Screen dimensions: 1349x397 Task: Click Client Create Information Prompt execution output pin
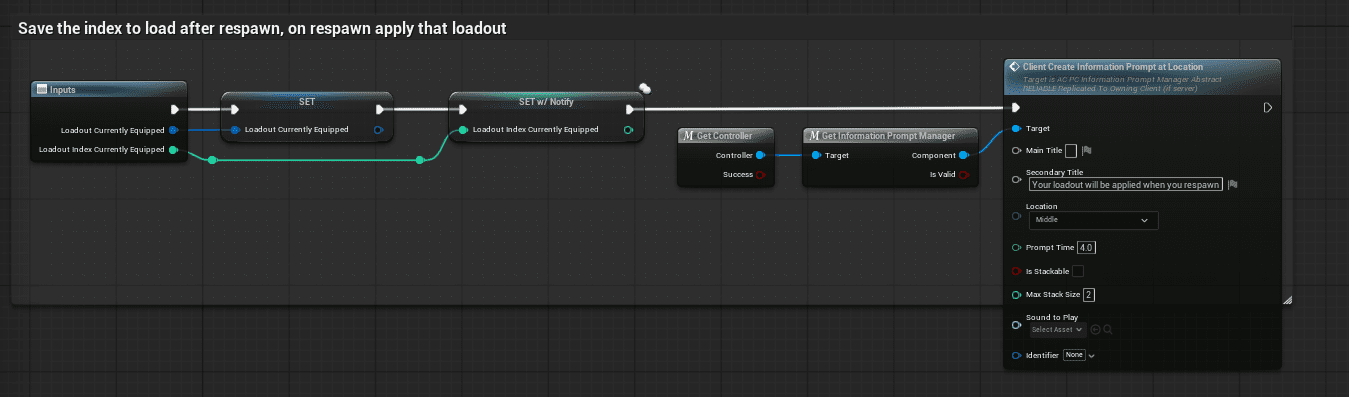pyautogui.click(x=1268, y=107)
